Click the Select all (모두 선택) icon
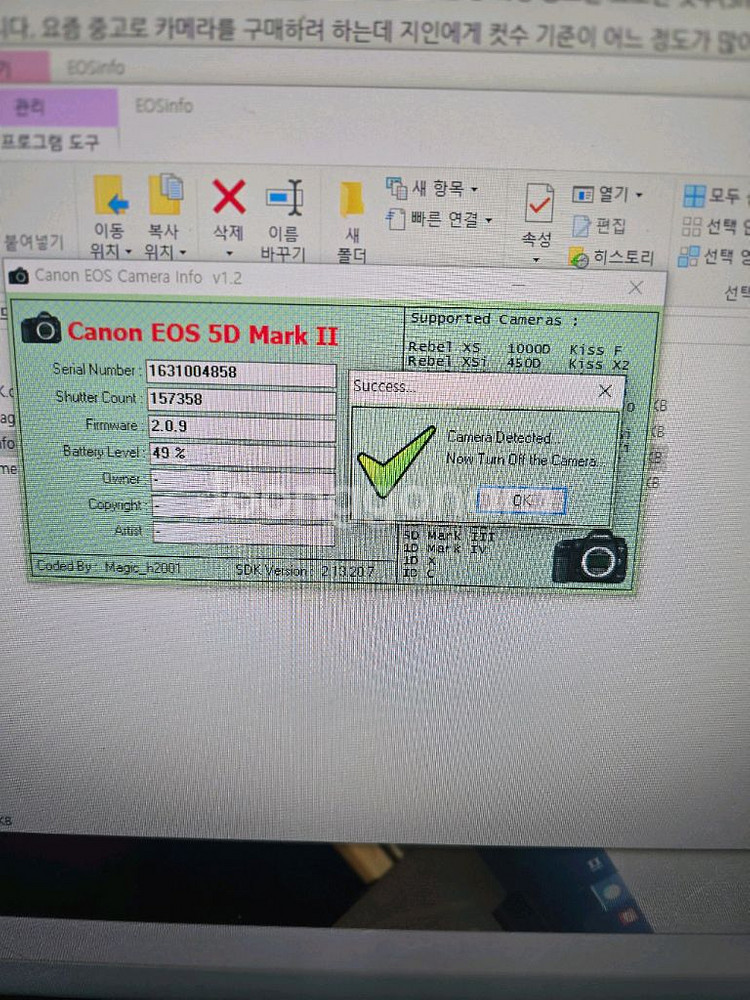The height and width of the screenshot is (1000, 750). tap(694, 195)
